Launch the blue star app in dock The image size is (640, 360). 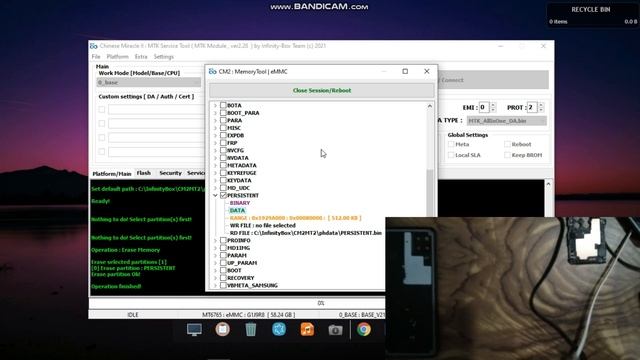279,329
